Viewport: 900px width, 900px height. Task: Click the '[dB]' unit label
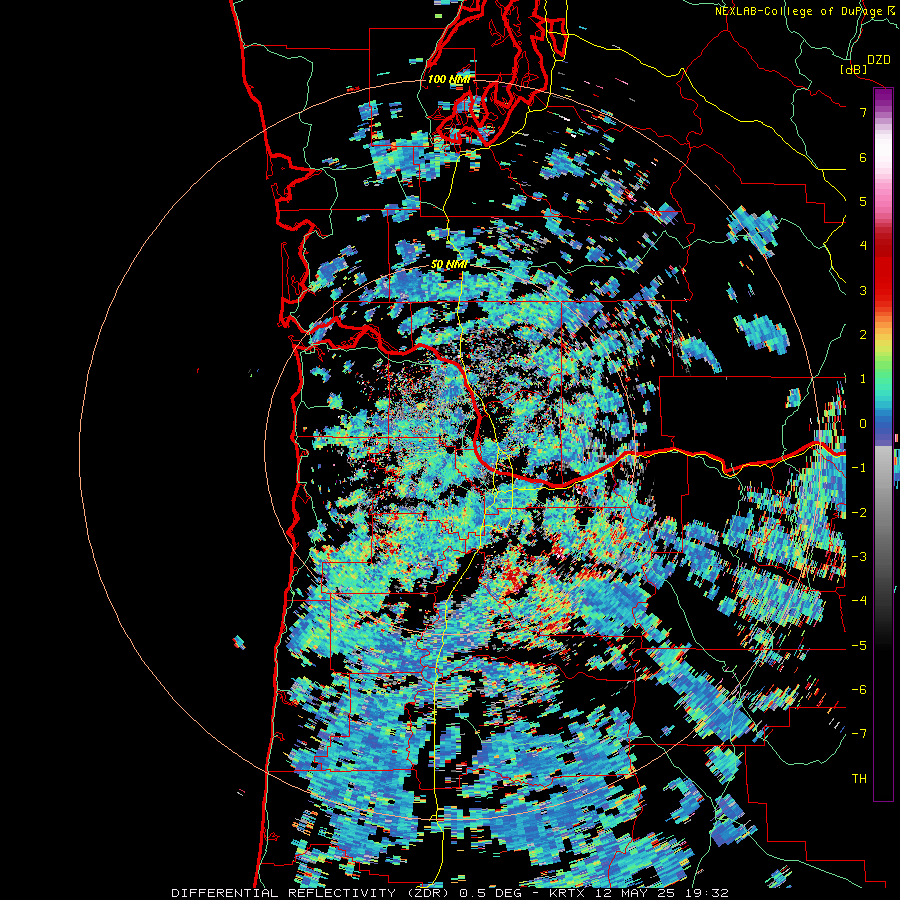pos(854,69)
